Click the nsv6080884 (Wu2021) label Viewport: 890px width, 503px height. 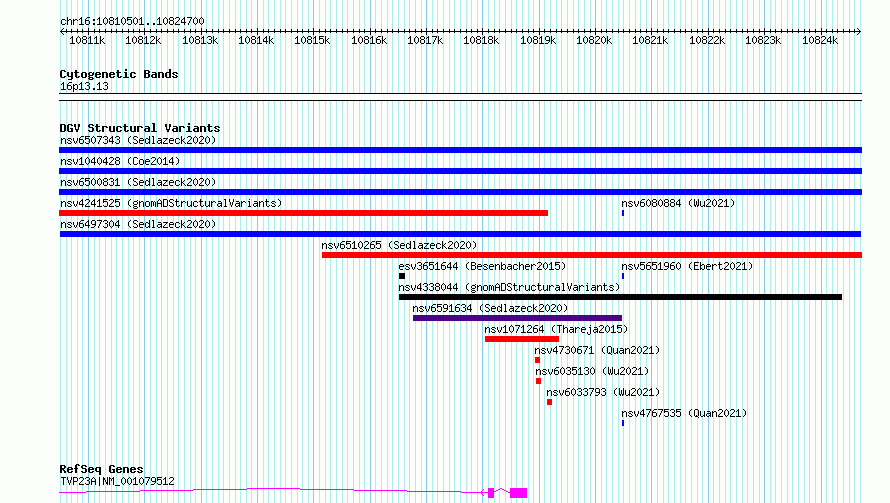point(678,203)
